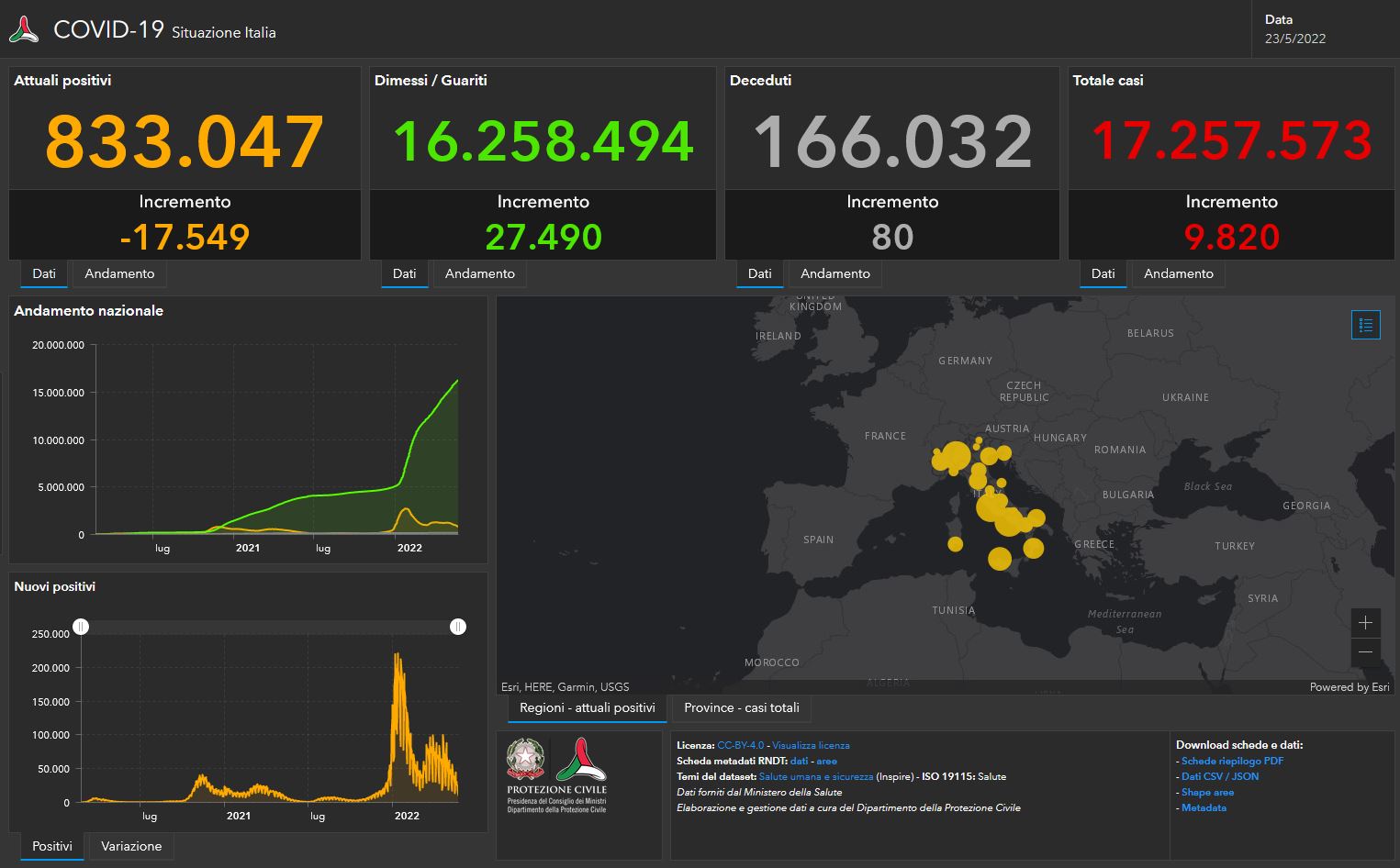Zoom into the map with the plus button
Screen dimensions: 1400x868
(1365, 623)
